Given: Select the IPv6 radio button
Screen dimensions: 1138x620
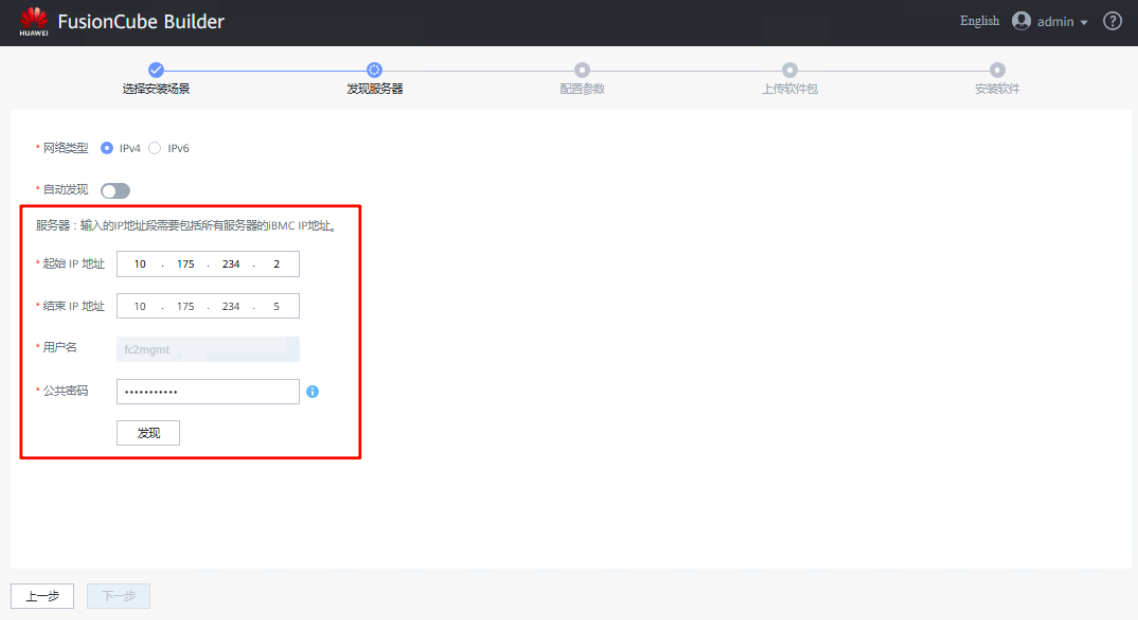Looking at the screenshot, I should (x=155, y=148).
